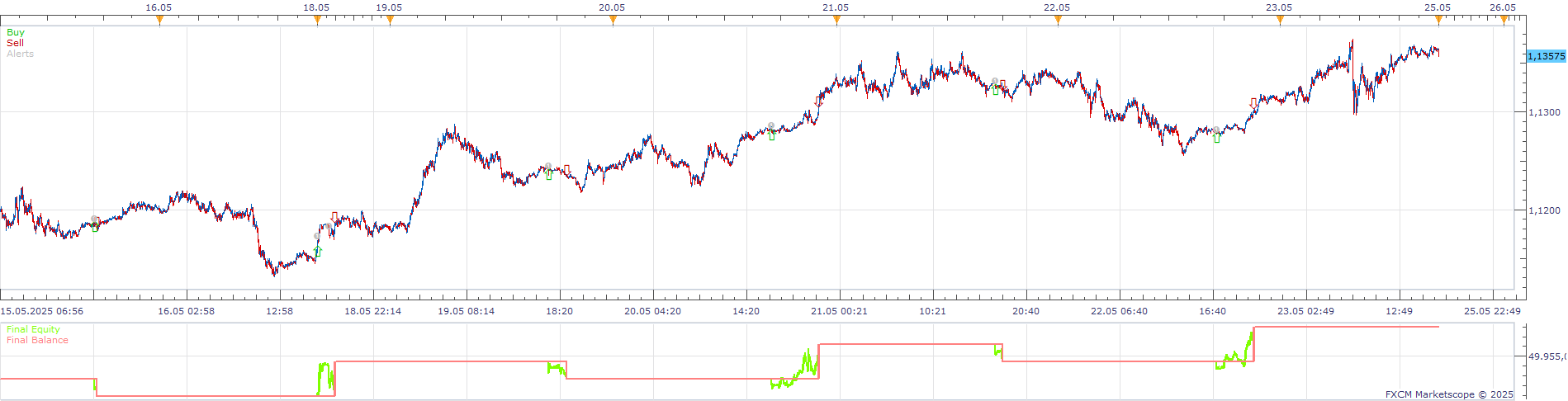
Task: Click red sell arrow just after 18.05 buy
Action: coord(334,217)
